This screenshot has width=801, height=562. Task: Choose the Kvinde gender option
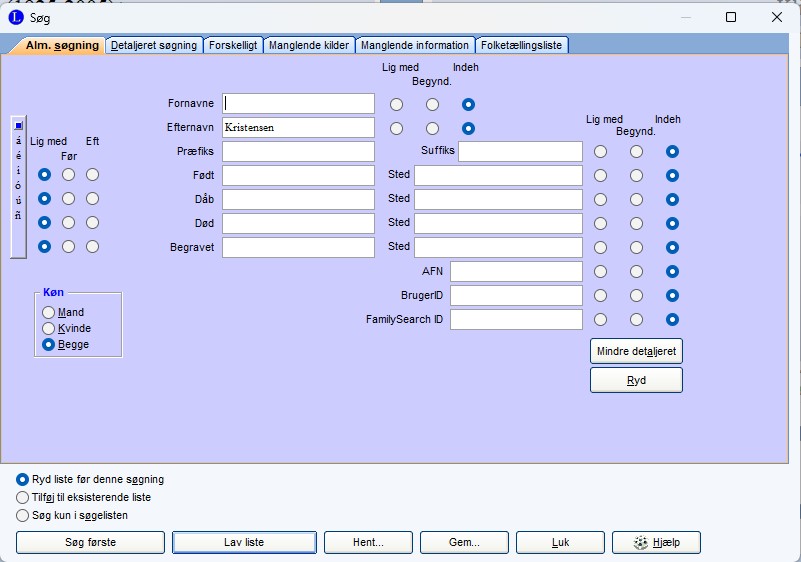(48, 328)
